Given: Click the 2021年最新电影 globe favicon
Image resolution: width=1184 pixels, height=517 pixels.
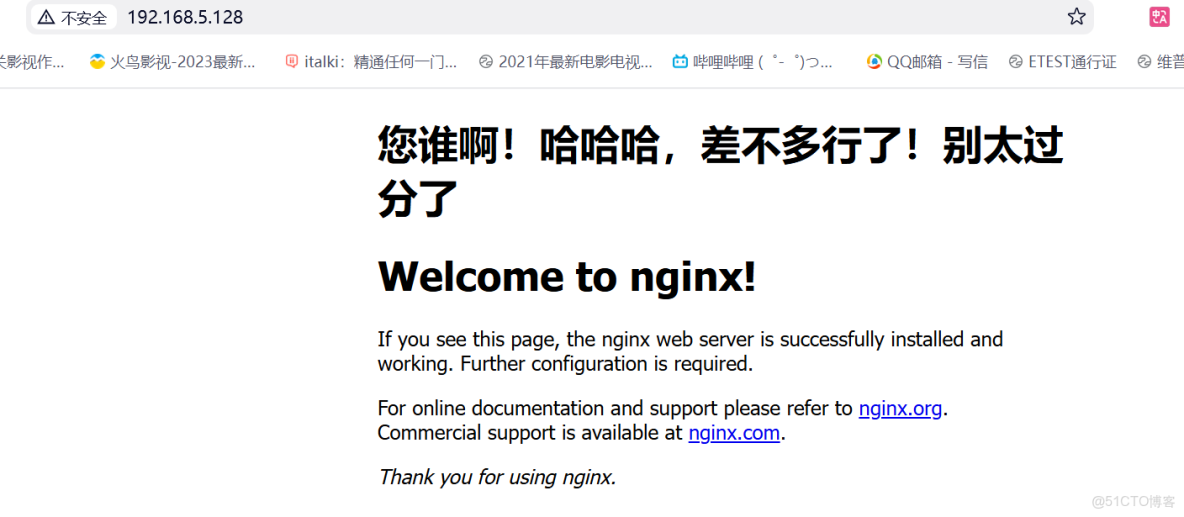Looking at the screenshot, I should [x=486, y=62].
